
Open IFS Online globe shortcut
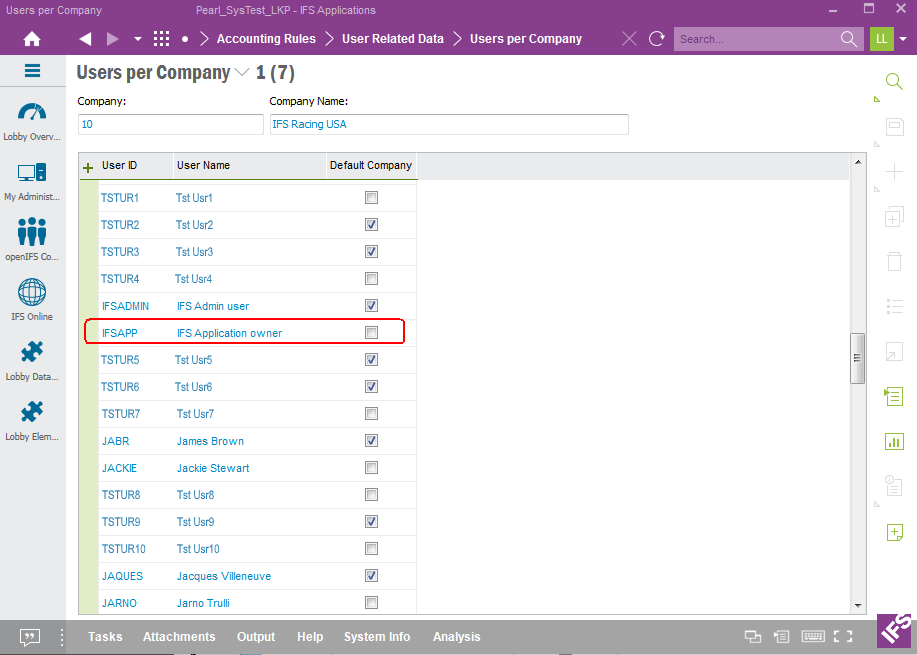[x=32, y=300]
